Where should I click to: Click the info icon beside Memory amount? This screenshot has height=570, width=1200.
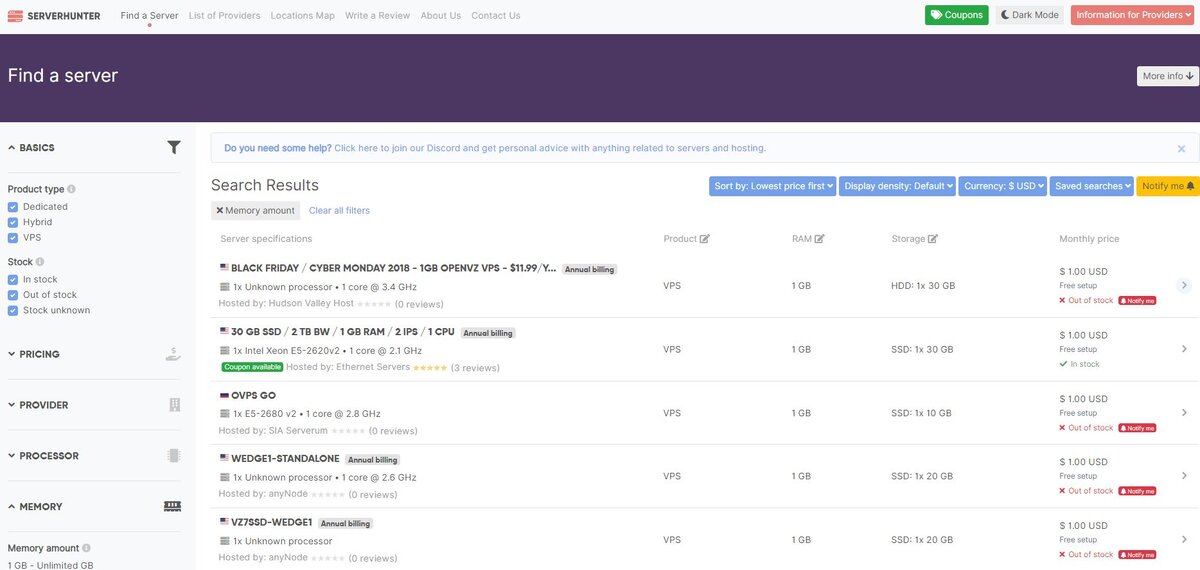pyautogui.click(x=87, y=548)
